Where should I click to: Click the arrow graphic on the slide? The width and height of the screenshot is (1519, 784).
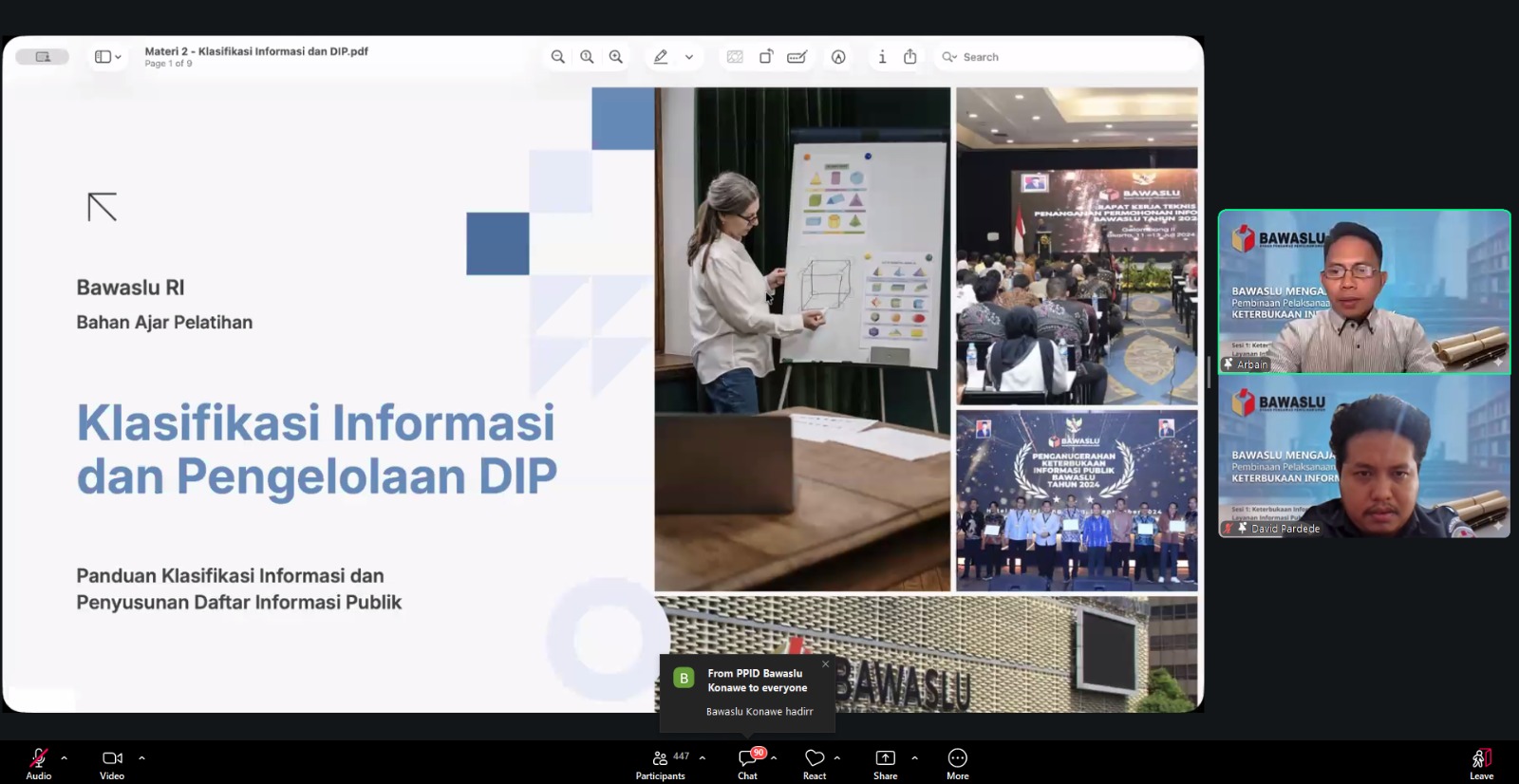(x=103, y=207)
